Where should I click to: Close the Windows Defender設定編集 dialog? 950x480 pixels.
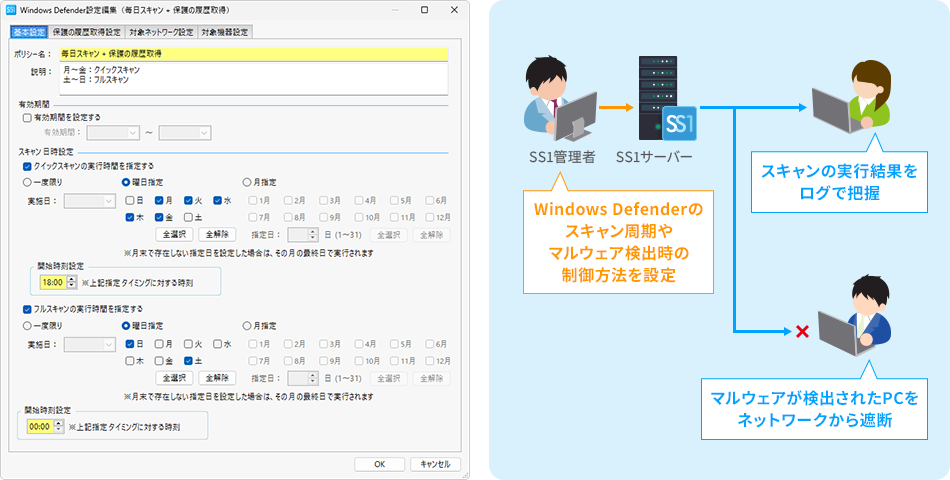tap(454, 10)
